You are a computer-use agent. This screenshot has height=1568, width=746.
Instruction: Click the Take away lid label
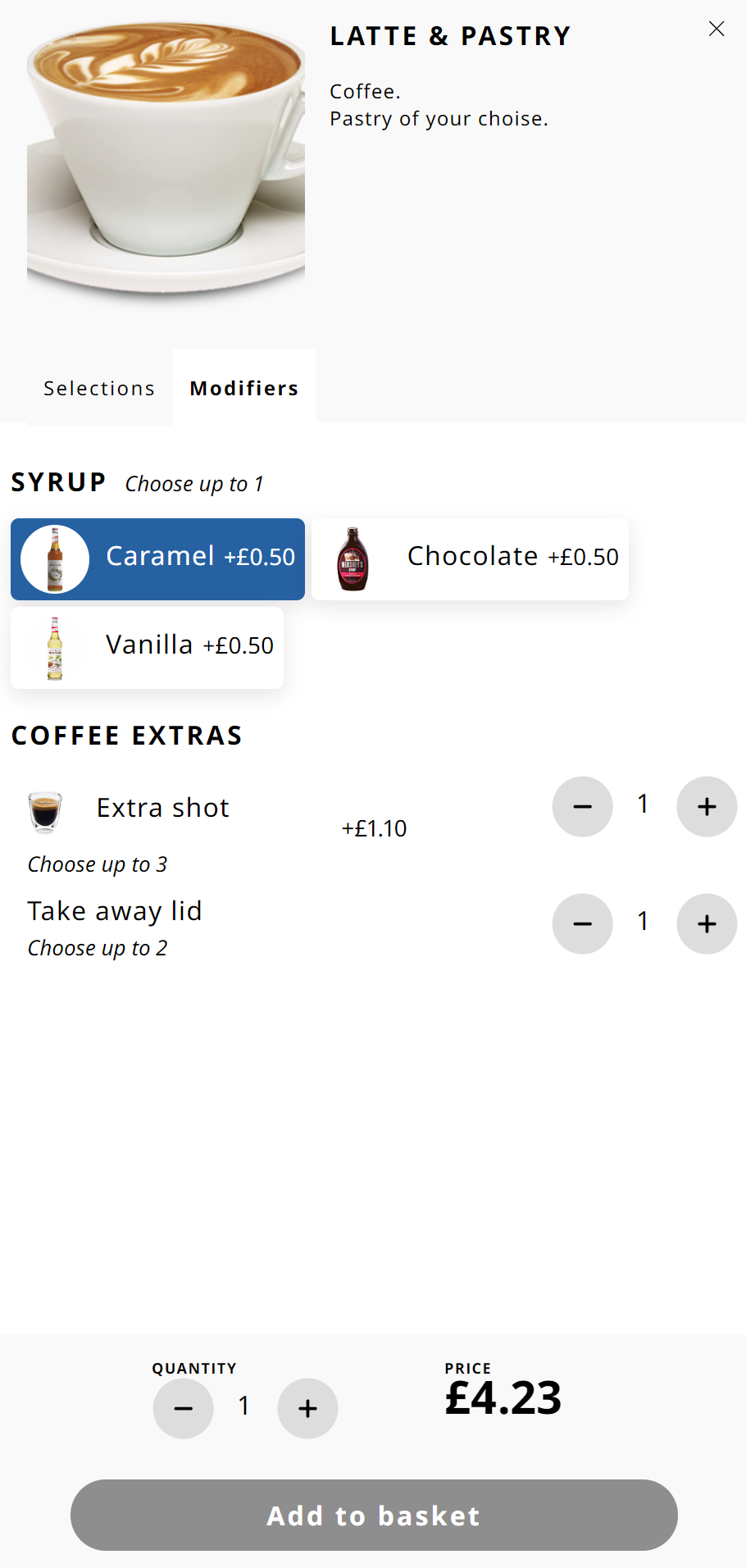click(115, 911)
